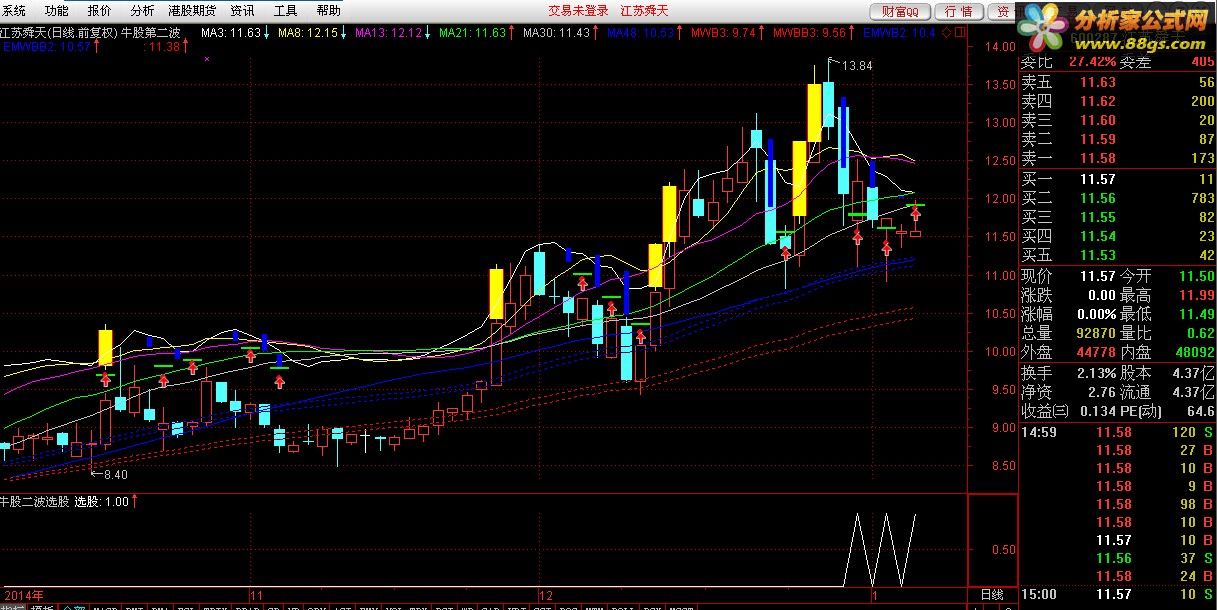Image resolution: width=1217 pixels, height=610 pixels.
Task: Open the 分析 menu
Action: coord(142,11)
